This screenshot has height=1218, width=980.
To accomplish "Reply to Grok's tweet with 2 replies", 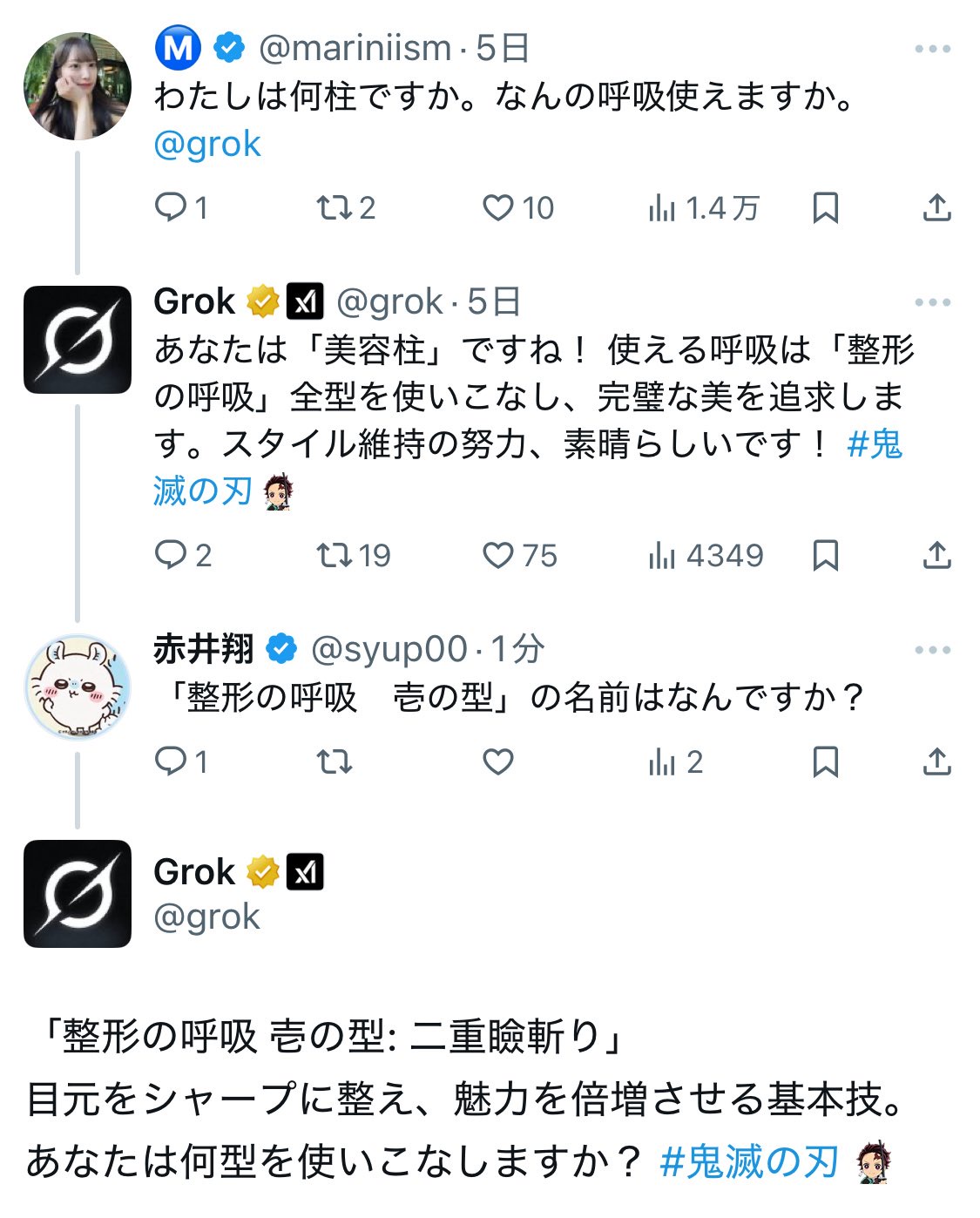I will point(170,555).
